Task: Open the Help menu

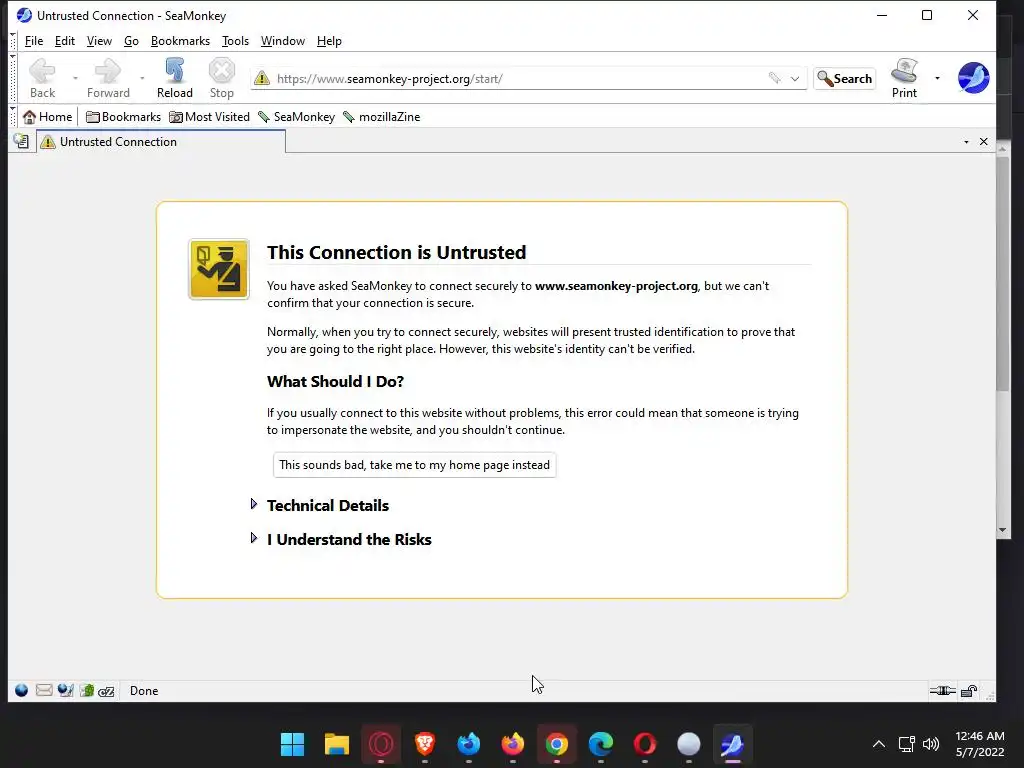Action: pyautogui.click(x=329, y=40)
